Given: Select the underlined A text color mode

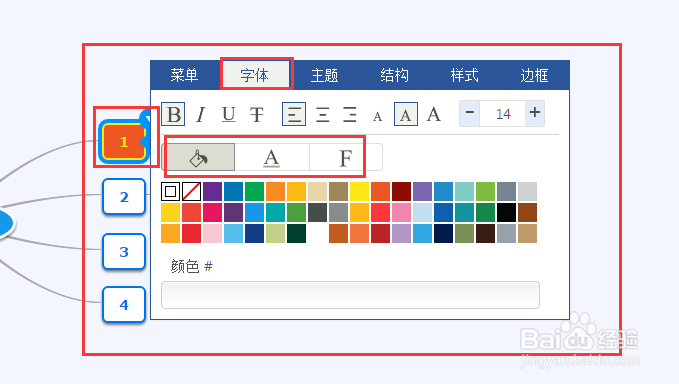Looking at the screenshot, I should tap(272, 158).
